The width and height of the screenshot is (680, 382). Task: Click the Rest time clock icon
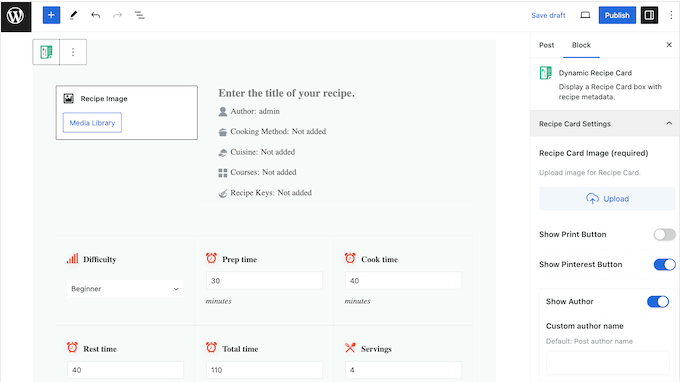click(72, 347)
